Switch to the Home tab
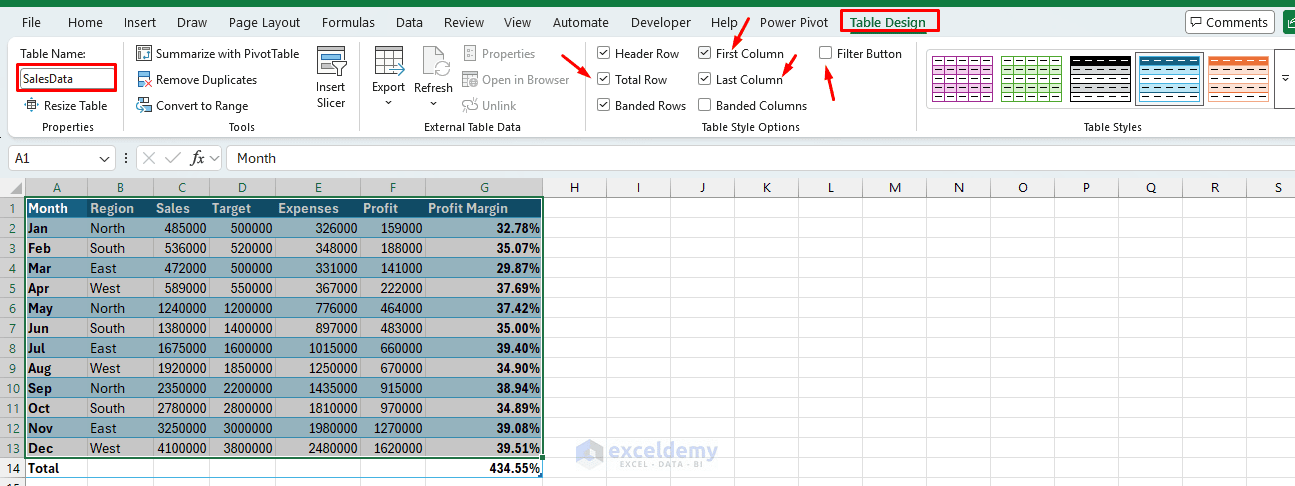Image resolution: width=1295 pixels, height=486 pixels. point(85,22)
